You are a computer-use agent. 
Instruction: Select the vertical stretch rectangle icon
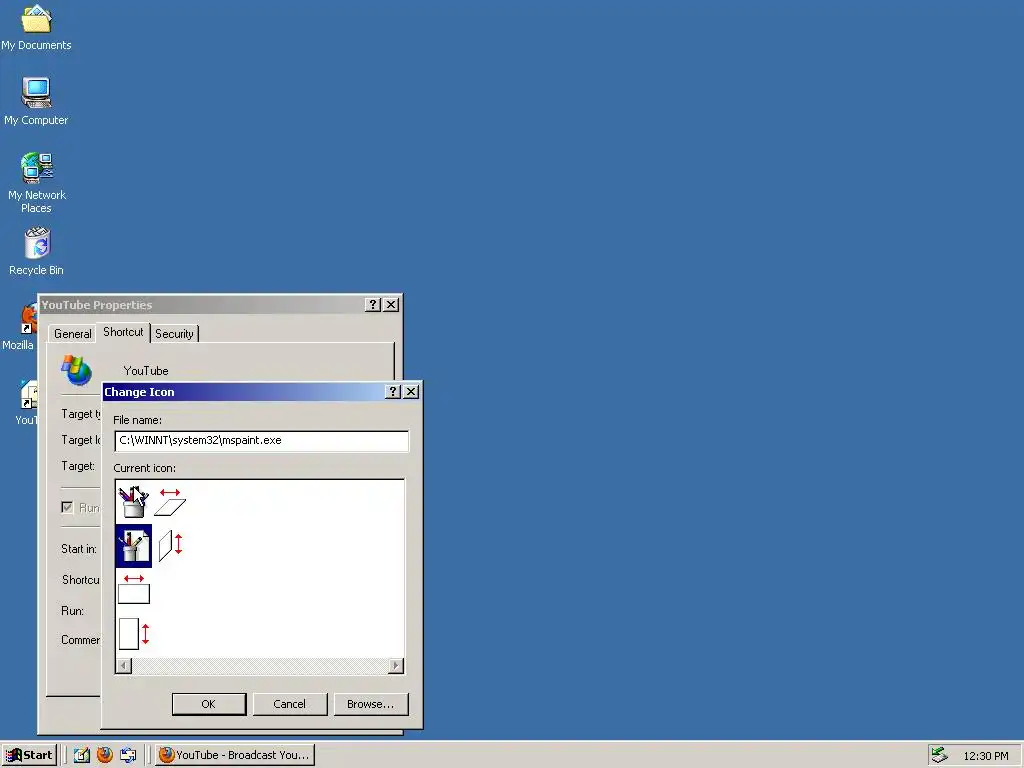pyautogui.click(x=135, y=633)
